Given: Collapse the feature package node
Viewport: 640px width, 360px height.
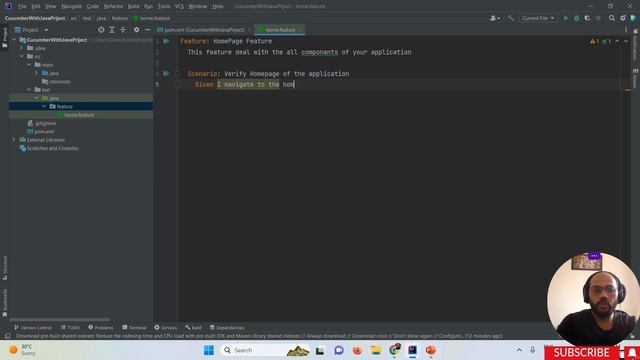Looking at the screenshot, I should point(44,107).
